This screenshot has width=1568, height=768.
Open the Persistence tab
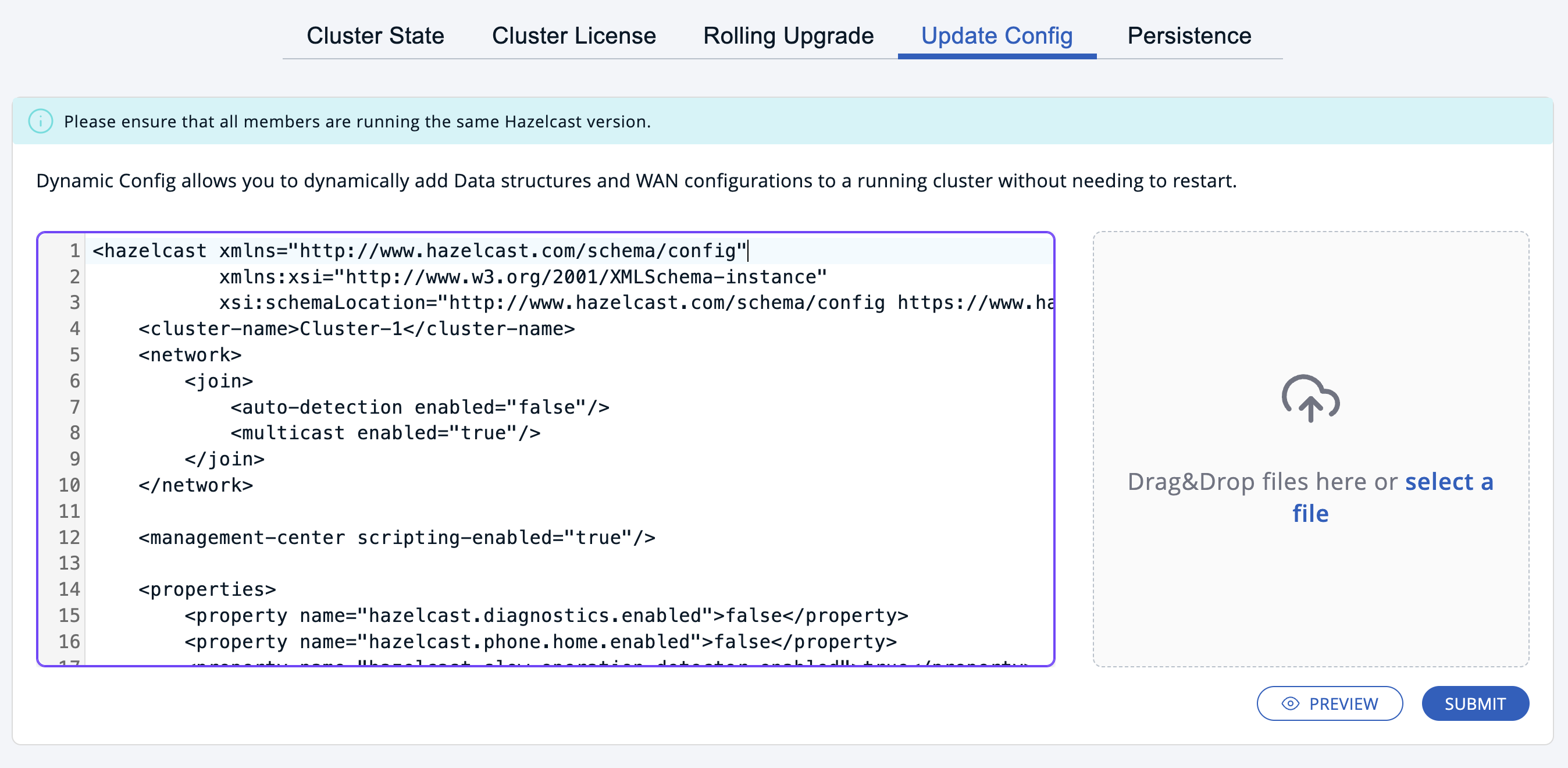point(1188,35)
